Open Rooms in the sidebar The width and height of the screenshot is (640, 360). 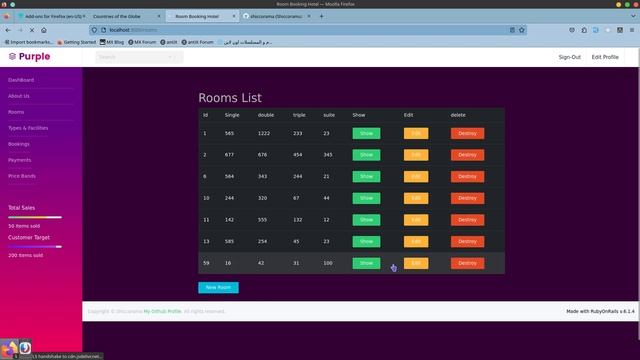pyautogui.click(x=16, y=112)
